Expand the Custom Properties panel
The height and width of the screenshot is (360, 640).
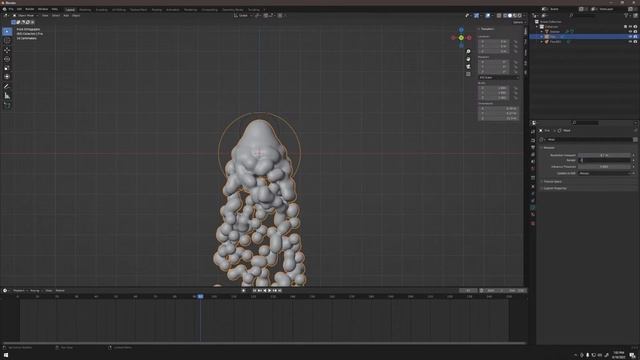(554, 188)
